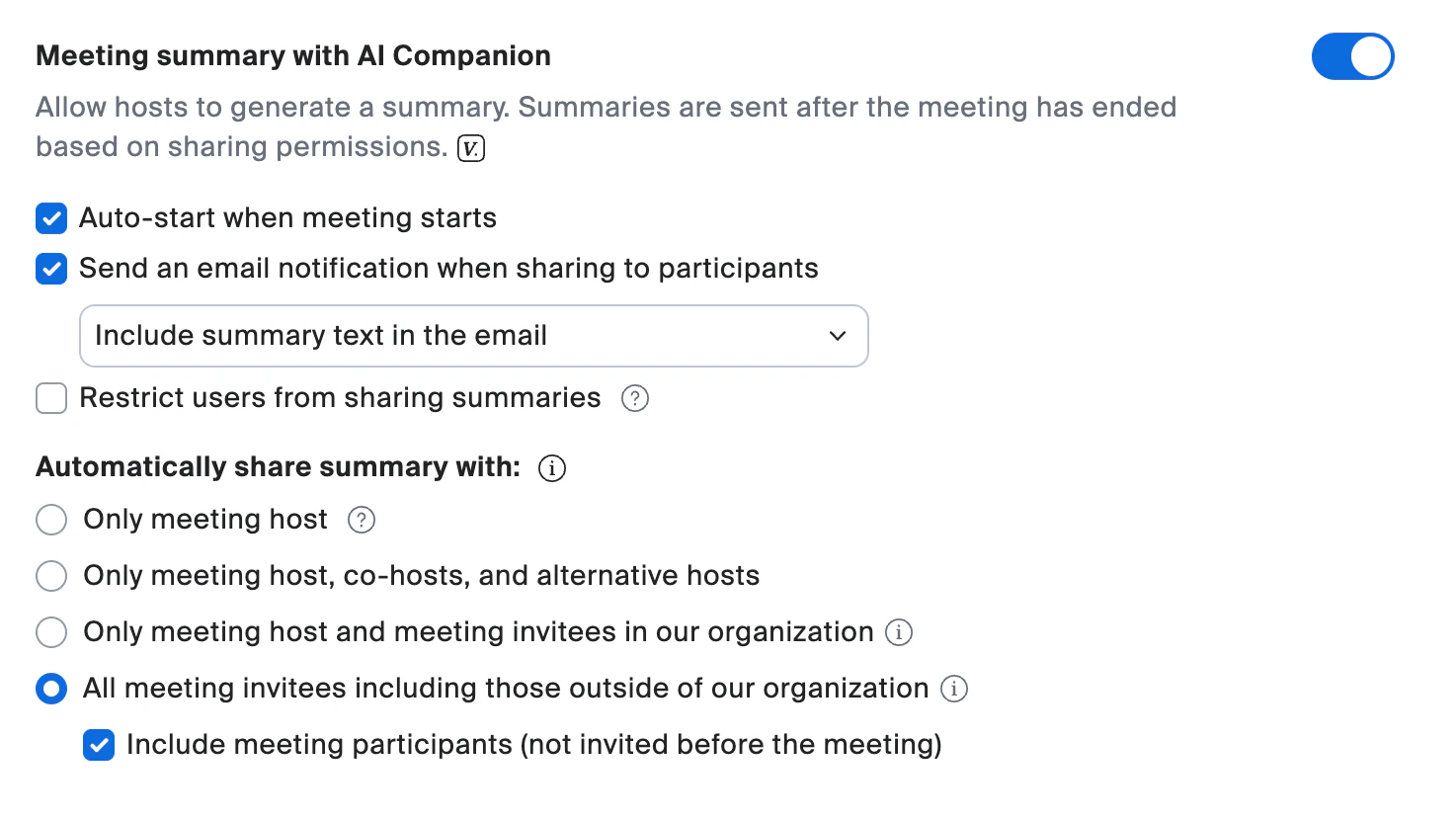Click the V. badge after the description text

(471, 146)
